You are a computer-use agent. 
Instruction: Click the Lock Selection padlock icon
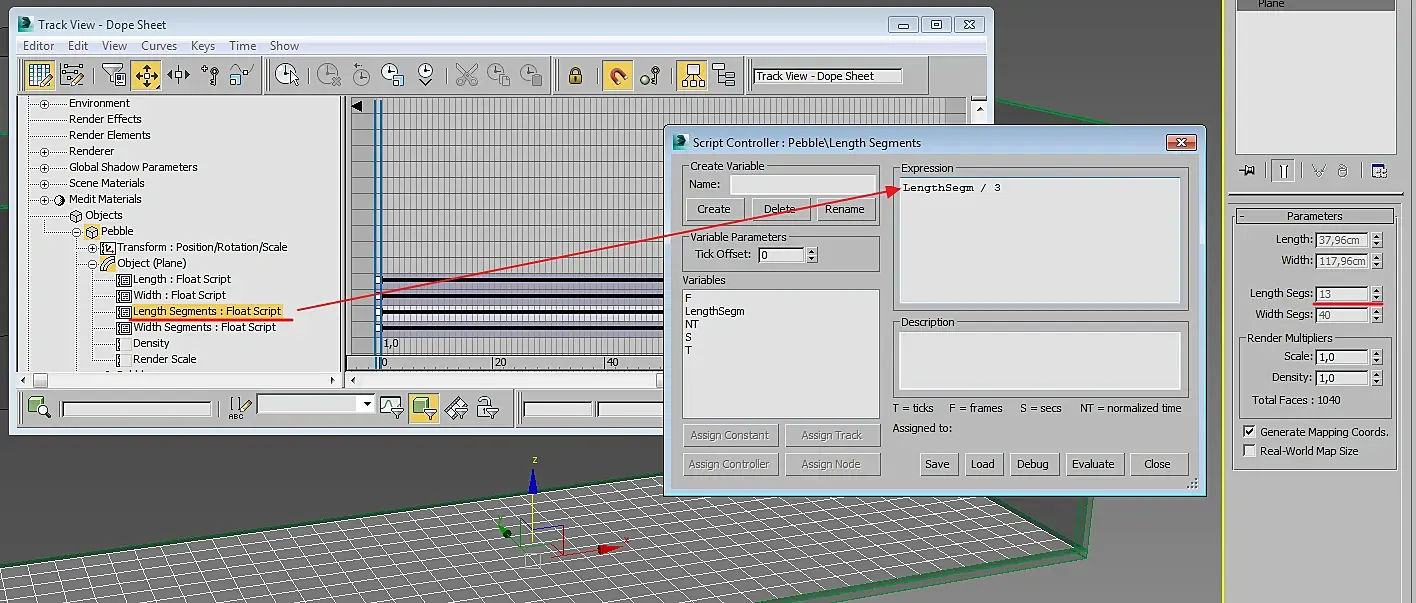(575, 75)
